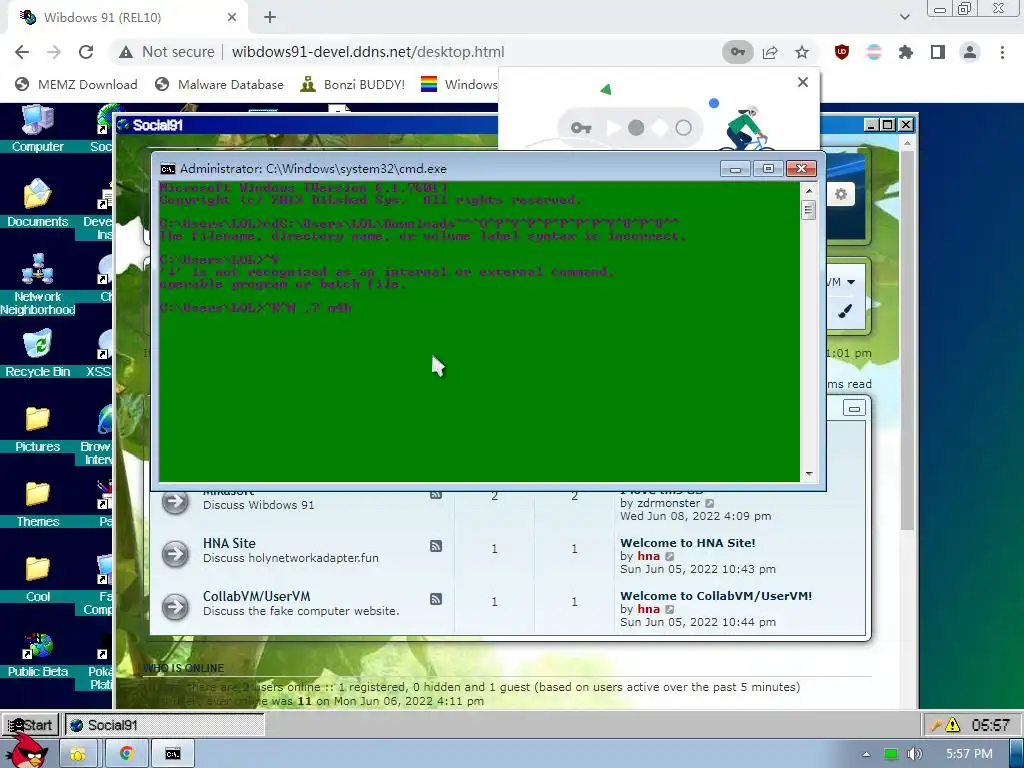Viewport: 1024px width, 768px height.
Task: Open the Extensions puzzle icon
Action: pos(906,52)
